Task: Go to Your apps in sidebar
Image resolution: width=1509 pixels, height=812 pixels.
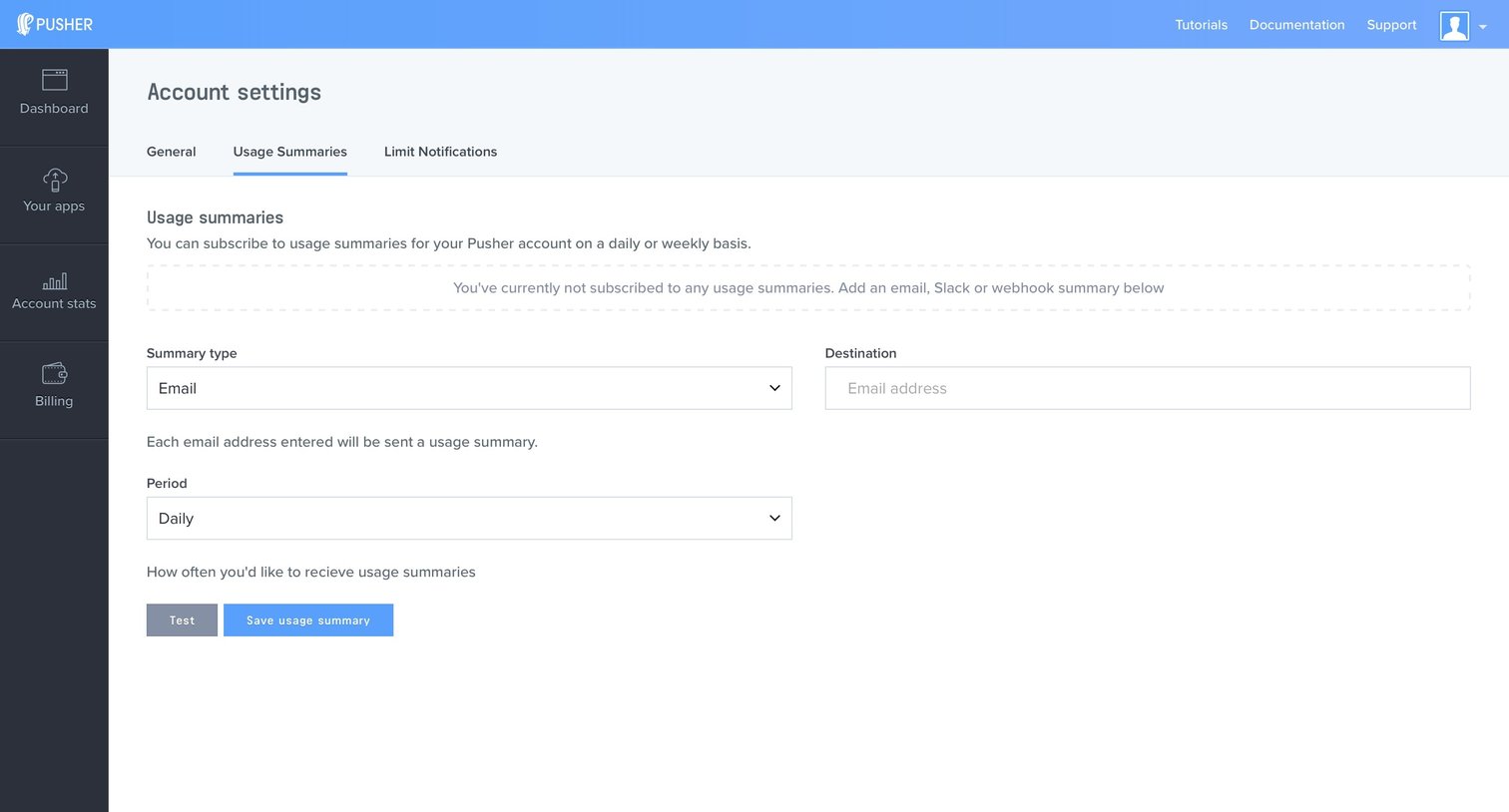Action: click(54, 195)
